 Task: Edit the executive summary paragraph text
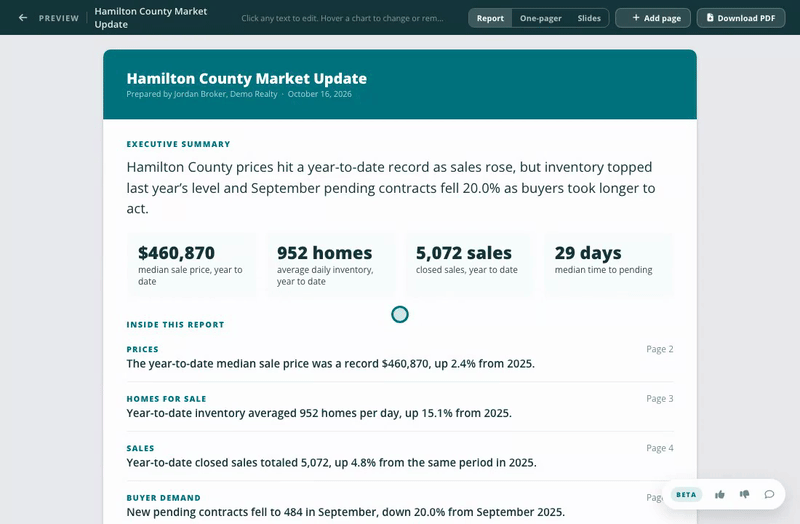[x=391, y=188]
